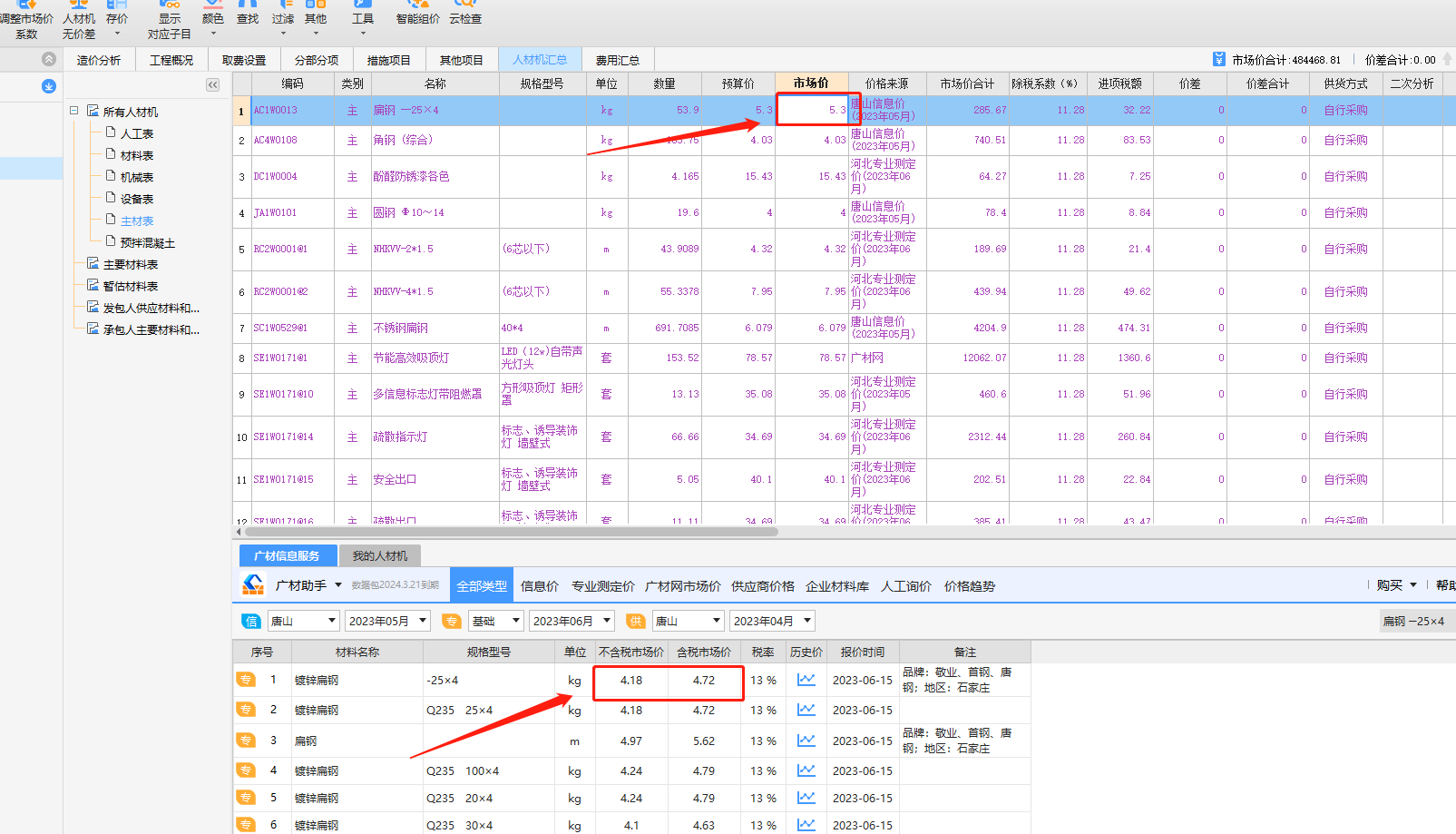
Task: Expand the 广材助手 dropdown arrow
Action: [338, 585]
